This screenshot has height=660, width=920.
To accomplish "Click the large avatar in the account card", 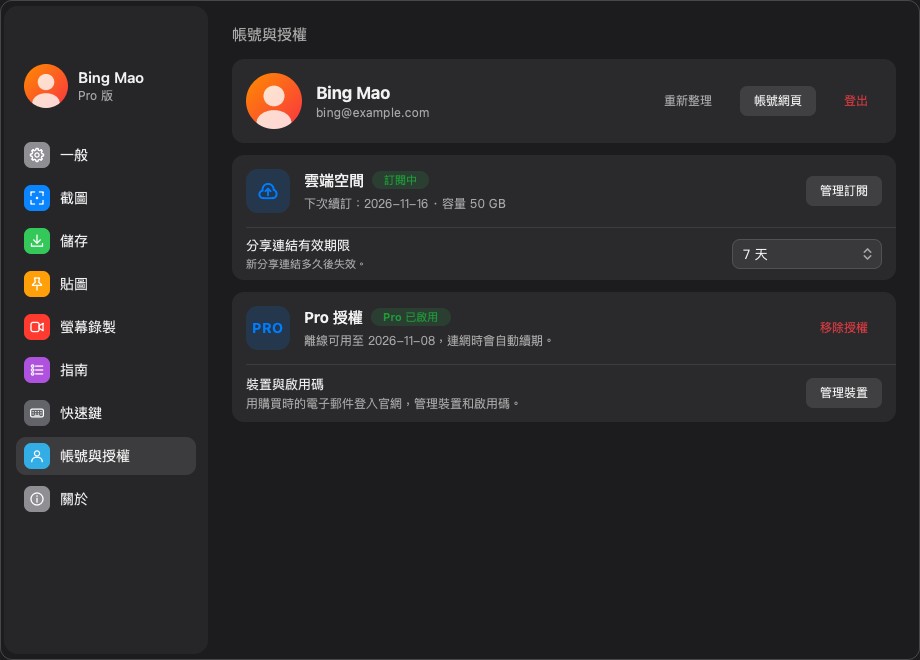I will coord(274,101).
